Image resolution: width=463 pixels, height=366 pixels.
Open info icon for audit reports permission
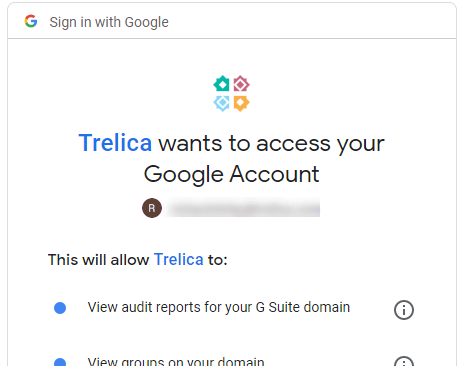pos(404,310)
